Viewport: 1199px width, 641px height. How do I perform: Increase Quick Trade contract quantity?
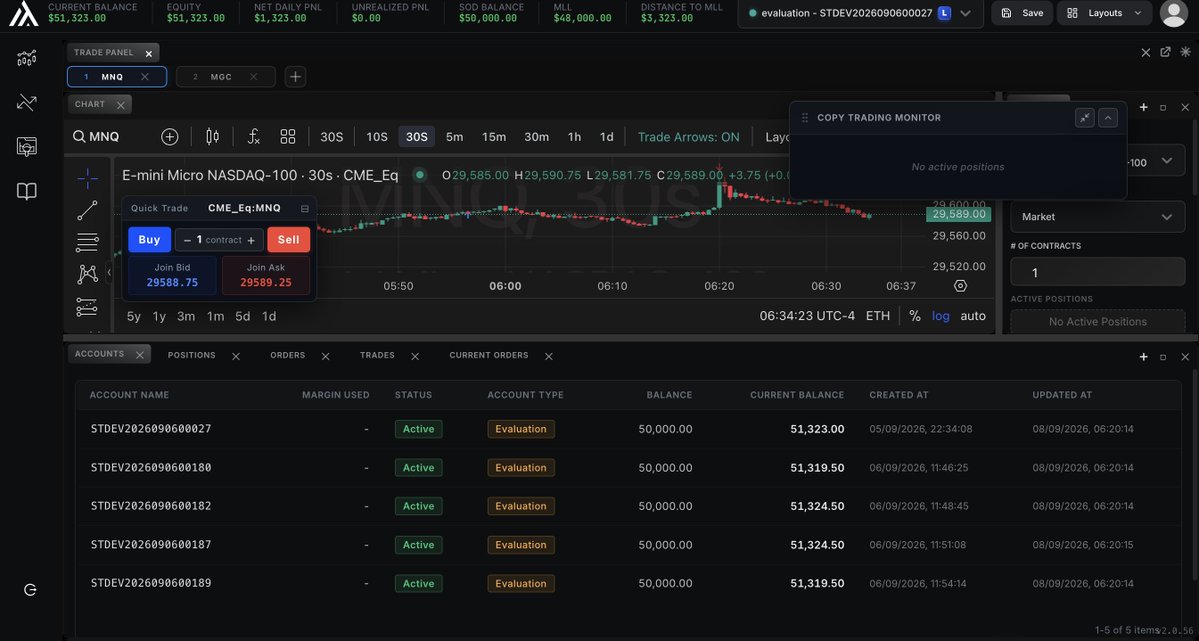click(251, 240)
